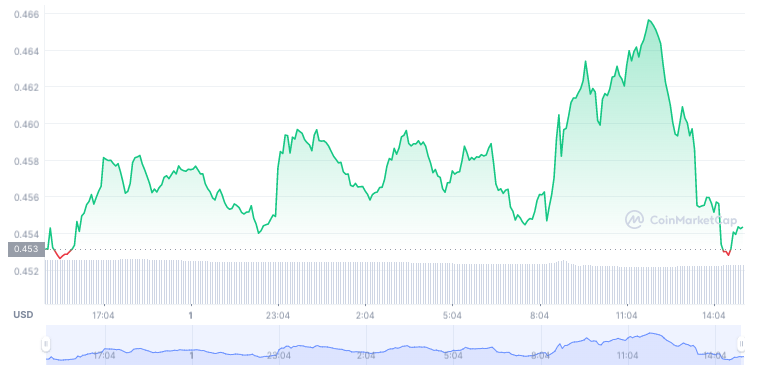Click the 17:04 label on main chart axis

click(x=103, y=315)
